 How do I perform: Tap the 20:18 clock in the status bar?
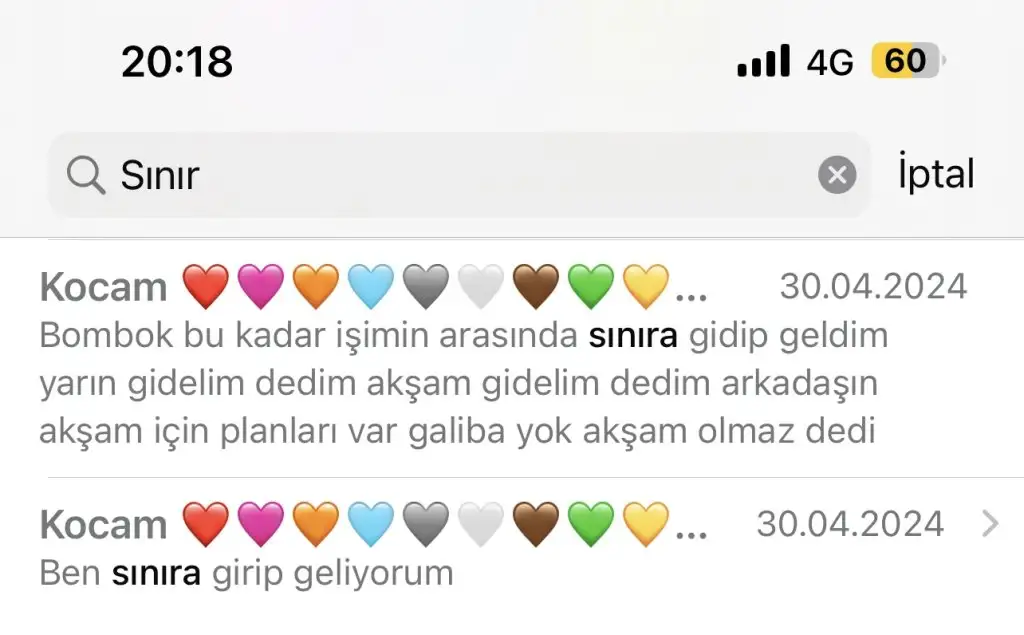[177, 62]
